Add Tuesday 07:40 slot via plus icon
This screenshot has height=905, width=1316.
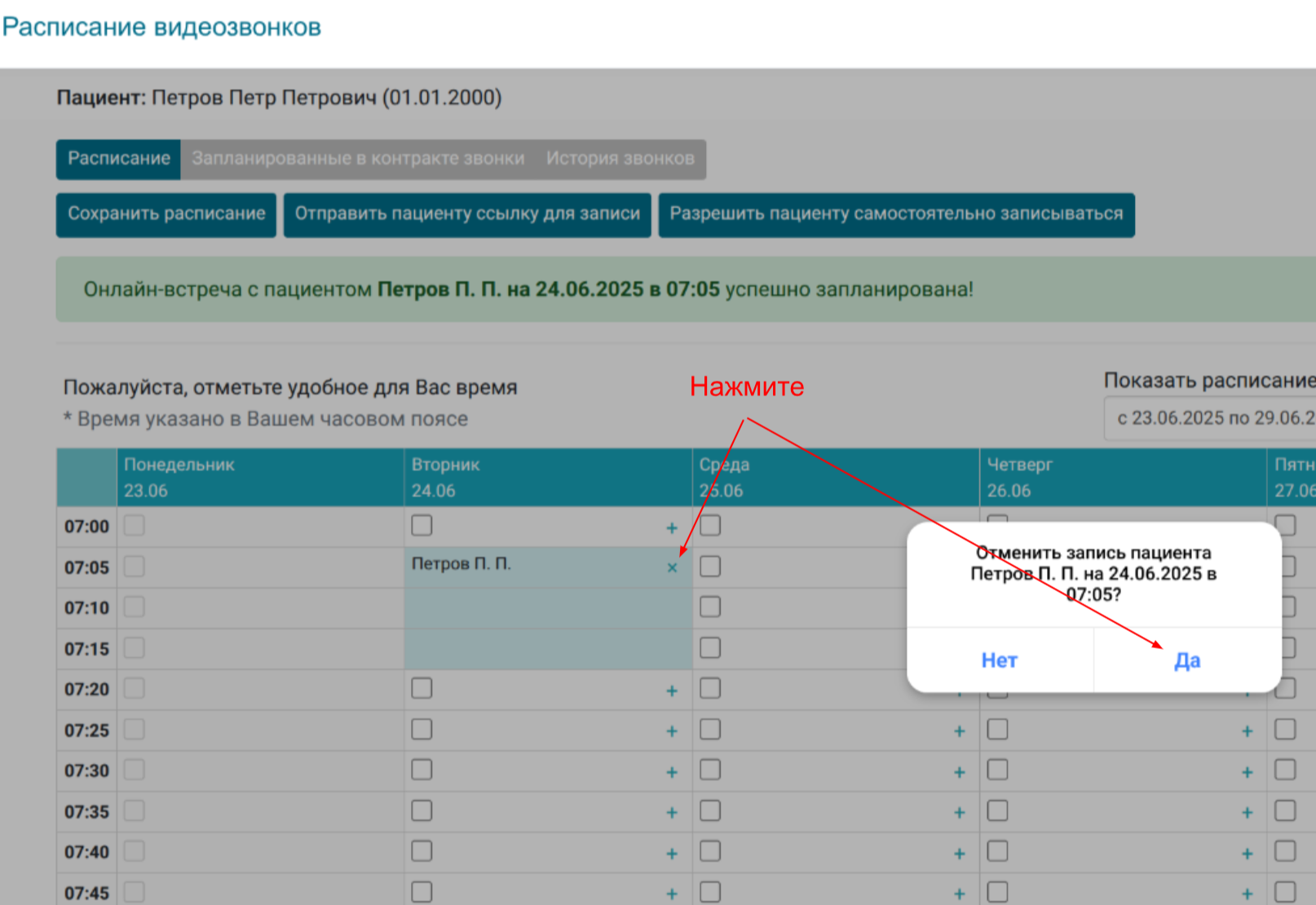pyautogui.click(x=672, y=854)
